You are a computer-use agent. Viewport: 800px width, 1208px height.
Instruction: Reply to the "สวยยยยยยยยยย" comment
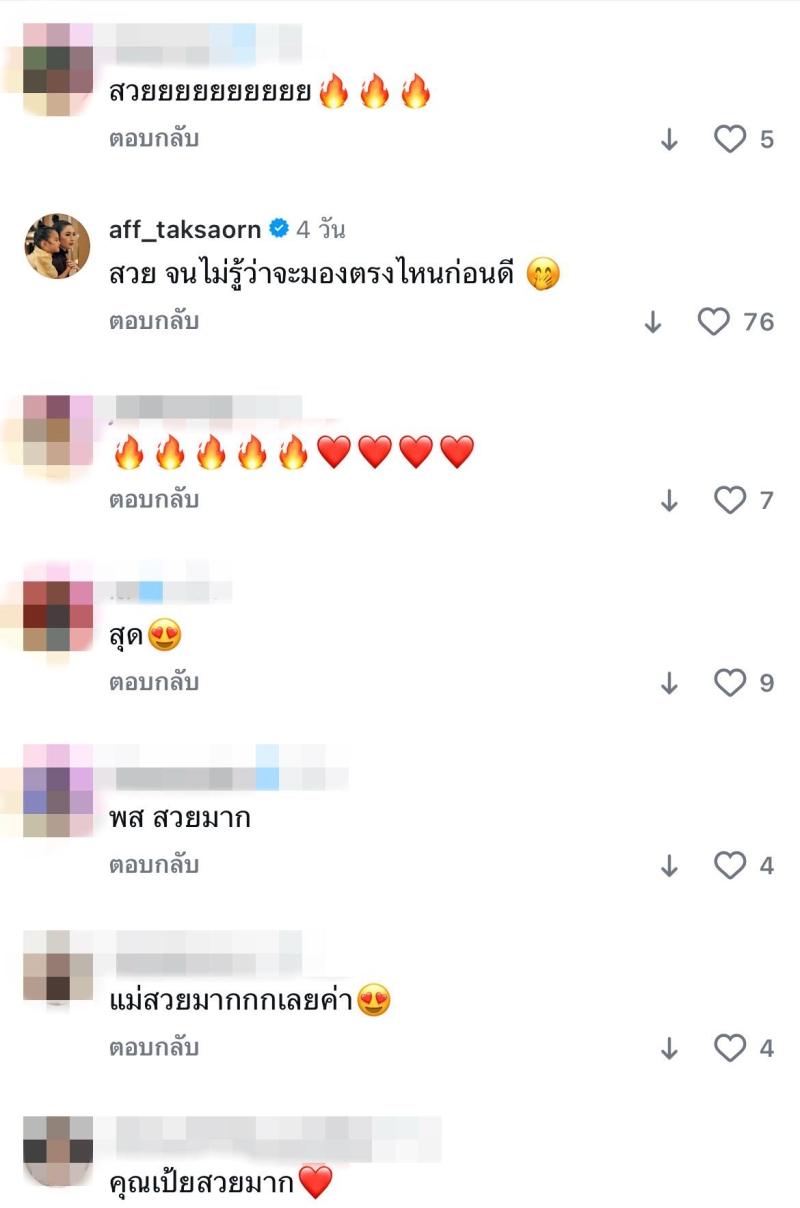154,139
